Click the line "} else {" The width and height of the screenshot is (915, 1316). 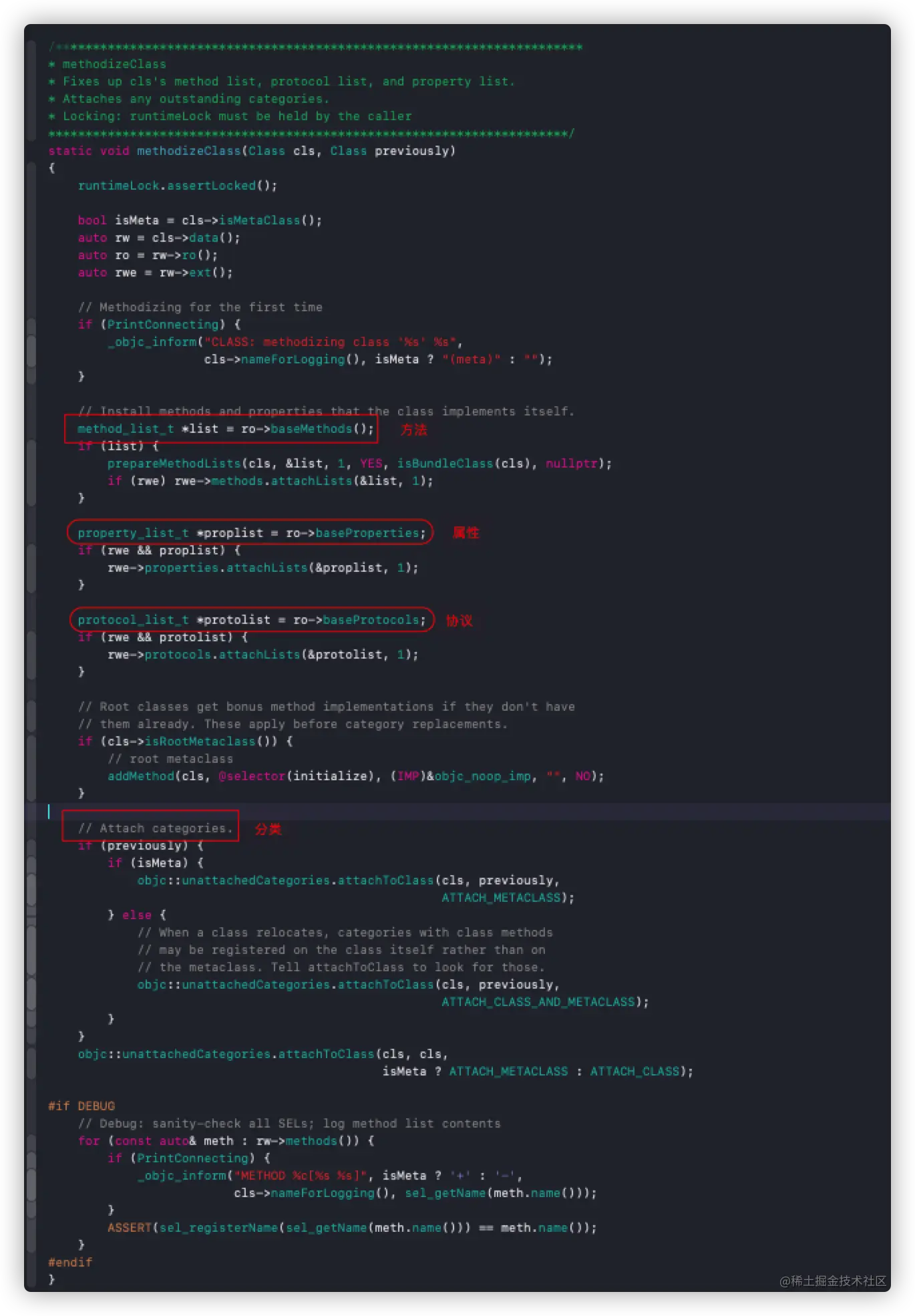pyautogui.click(x=137, y=915)
